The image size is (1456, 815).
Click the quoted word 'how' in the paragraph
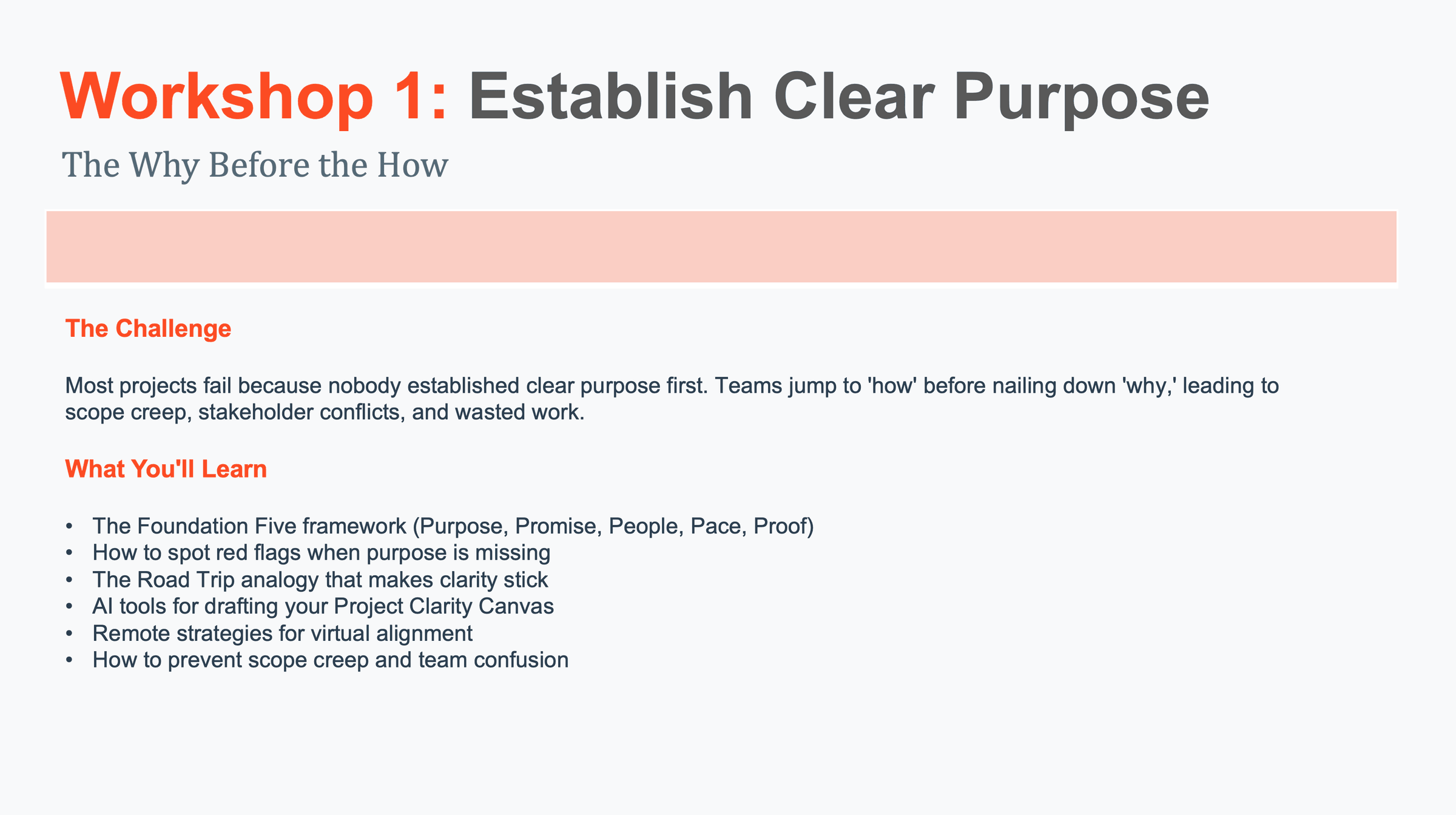tap(892, 386)
